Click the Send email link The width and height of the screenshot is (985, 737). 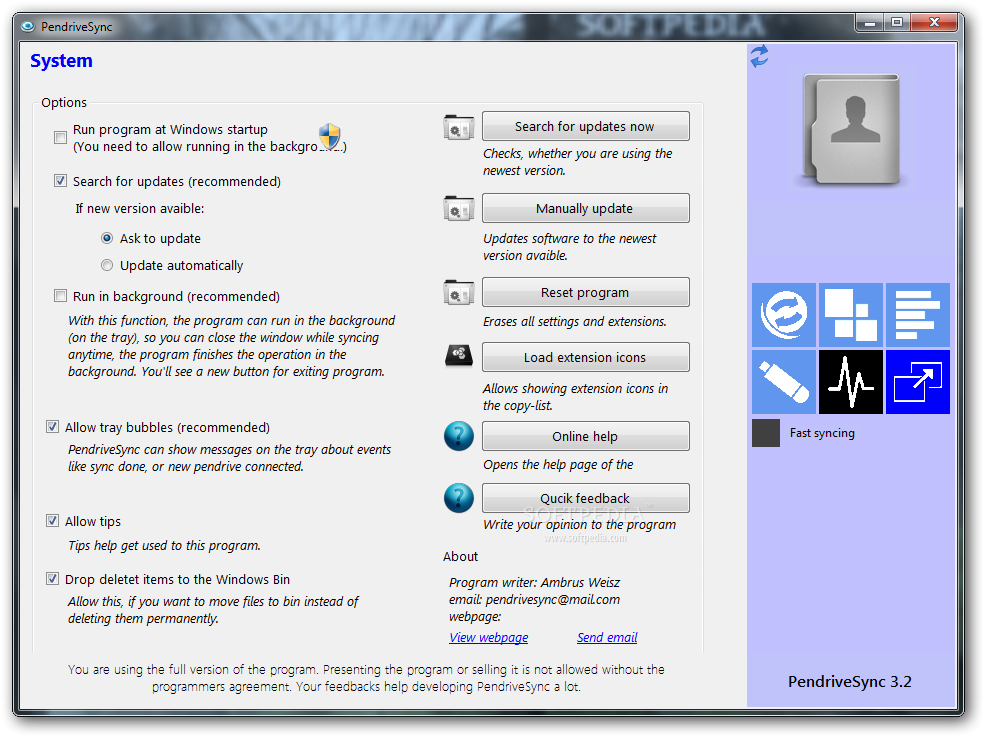click(x=607, y=637)
